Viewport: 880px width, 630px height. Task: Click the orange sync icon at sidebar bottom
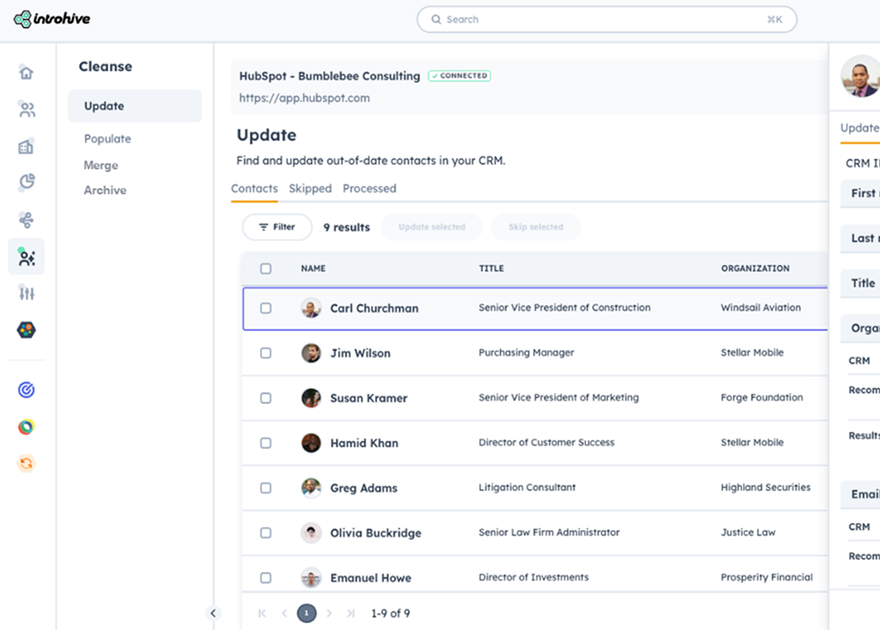(x=26, y=463)
